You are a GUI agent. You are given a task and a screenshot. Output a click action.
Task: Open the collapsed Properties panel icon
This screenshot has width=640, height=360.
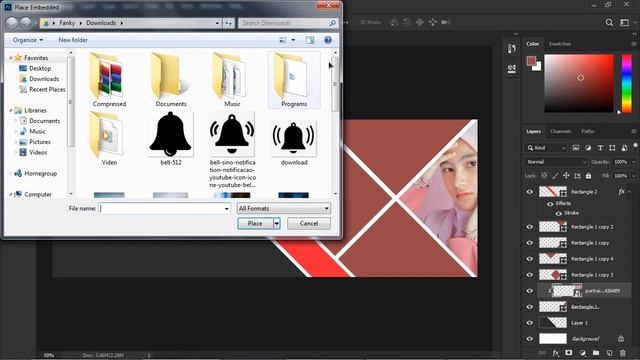511,68
